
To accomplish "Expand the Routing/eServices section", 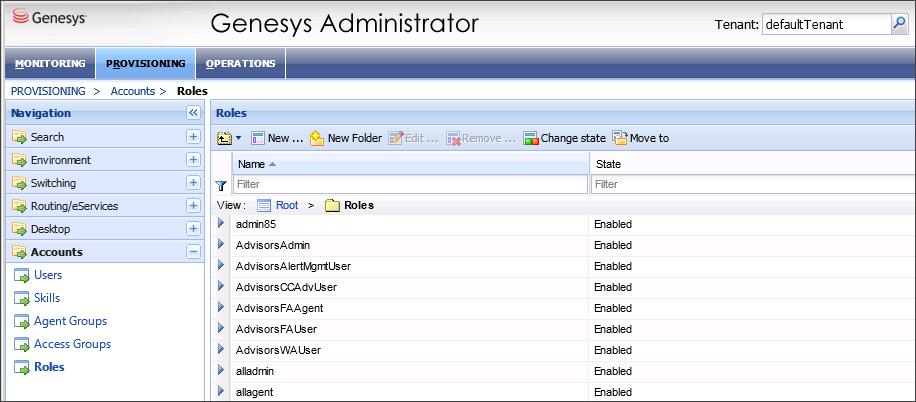I will tap(193, 206).
